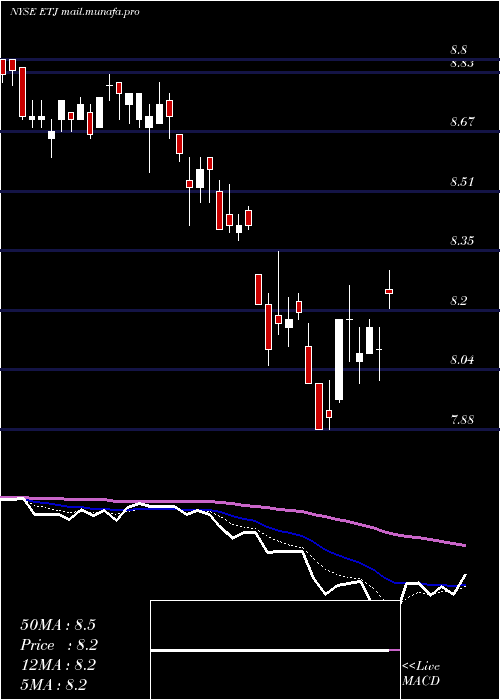Click the 12MA : 8.2 readout
This screenshot has height=700, width=500.
(x=58, y=665)
